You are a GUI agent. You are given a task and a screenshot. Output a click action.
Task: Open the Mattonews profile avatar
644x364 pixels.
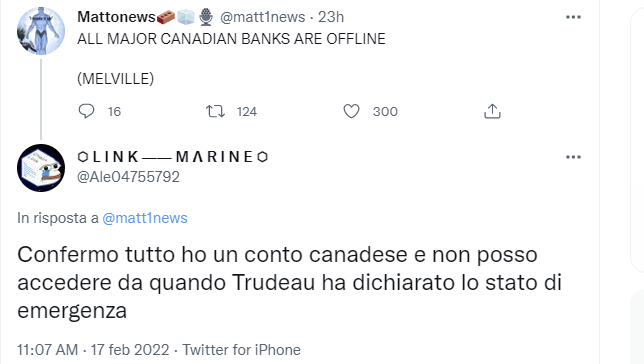tap(41, 31)
